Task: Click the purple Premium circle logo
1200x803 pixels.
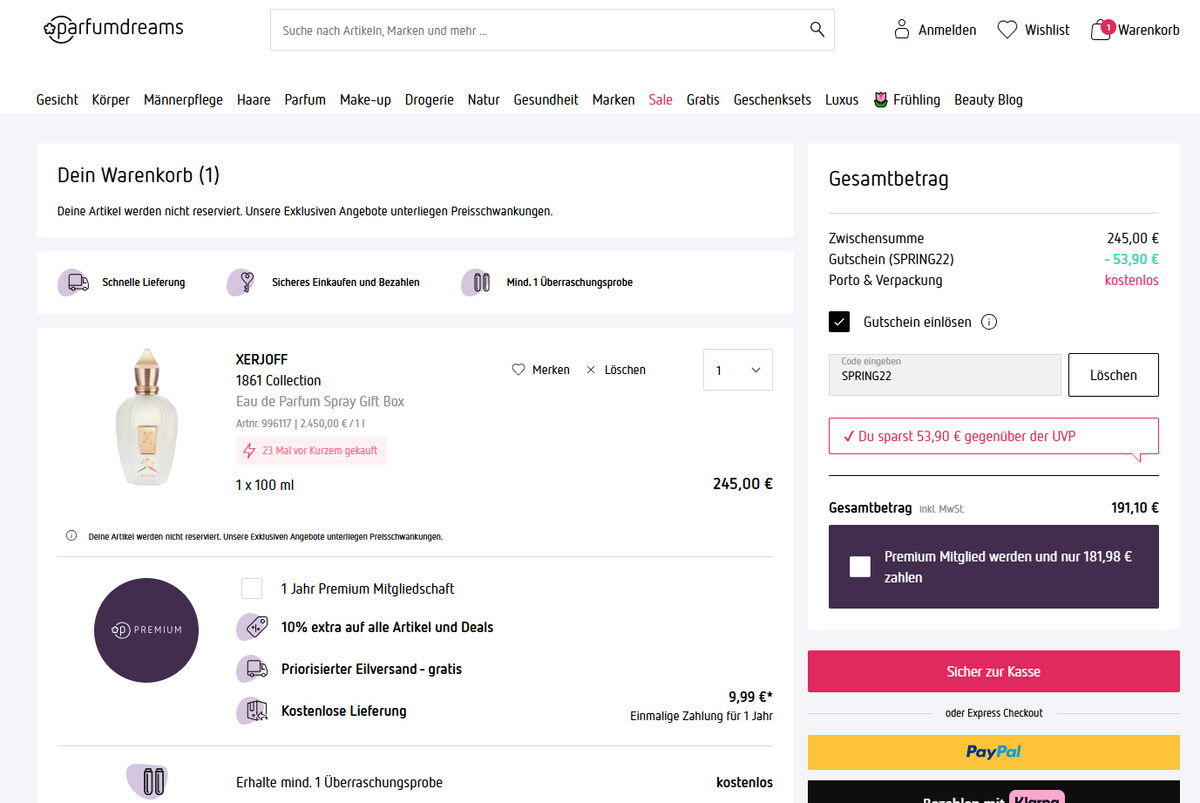Action: pyautogui.click(x=146, y=630)
